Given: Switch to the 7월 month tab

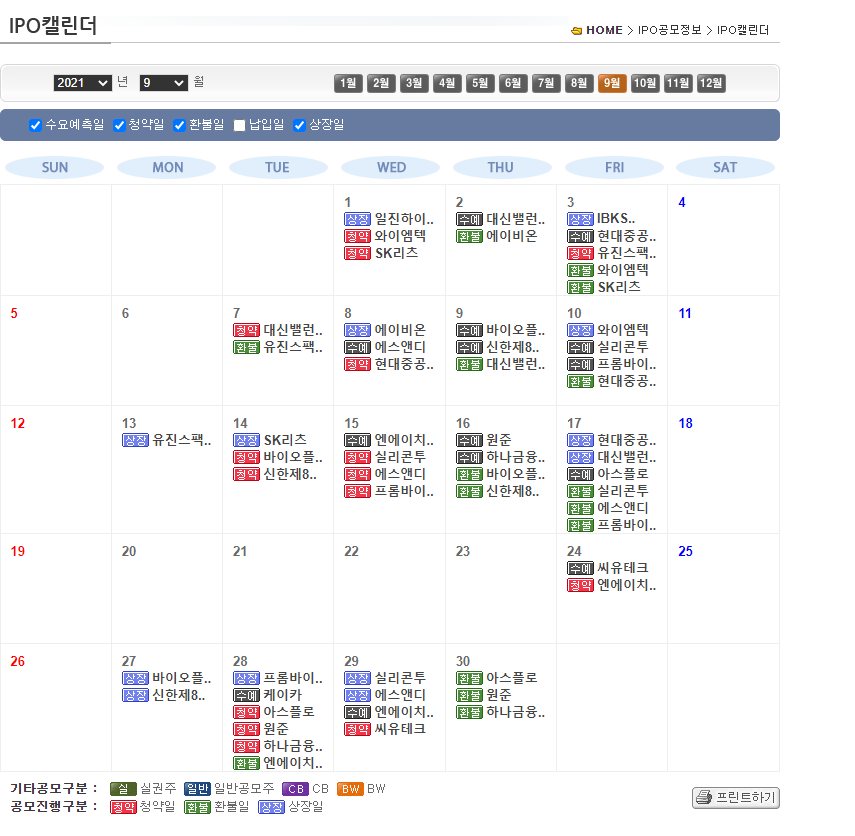Looking at the screenshot, I should point(546,83).
